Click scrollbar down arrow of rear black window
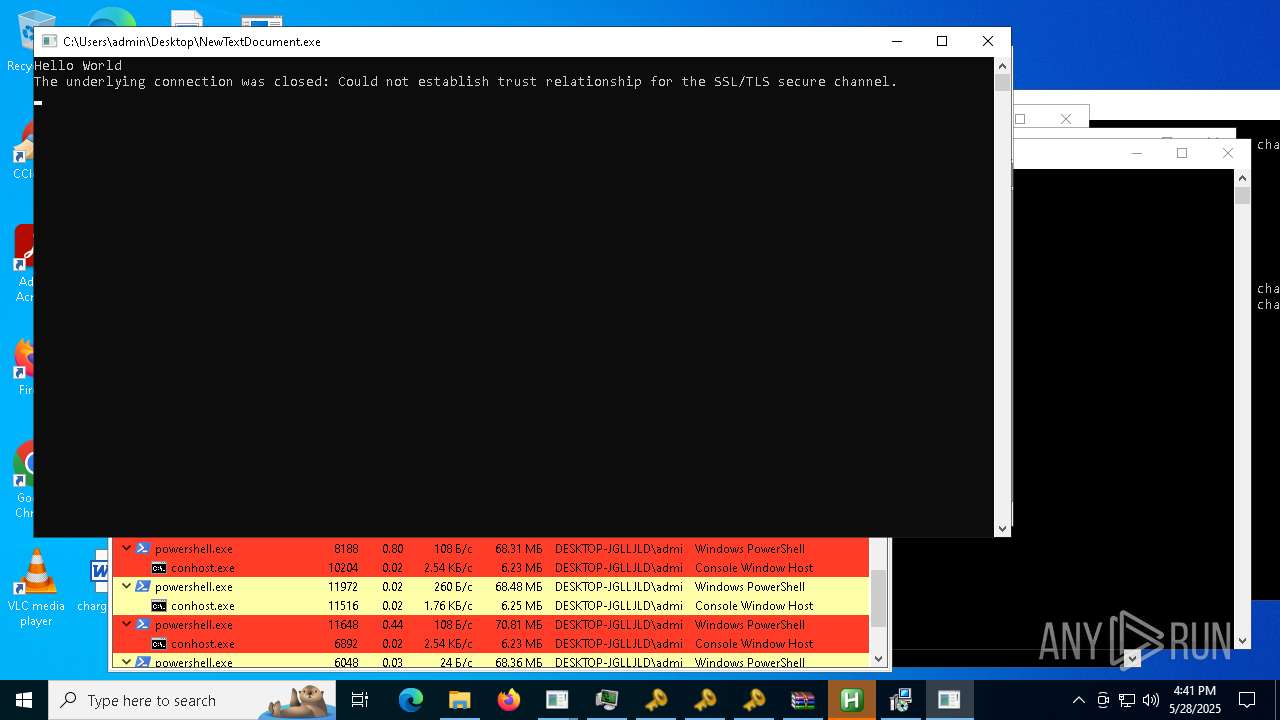Image resolution: width=1280 pixels, height=720 pixels. 1243,641
